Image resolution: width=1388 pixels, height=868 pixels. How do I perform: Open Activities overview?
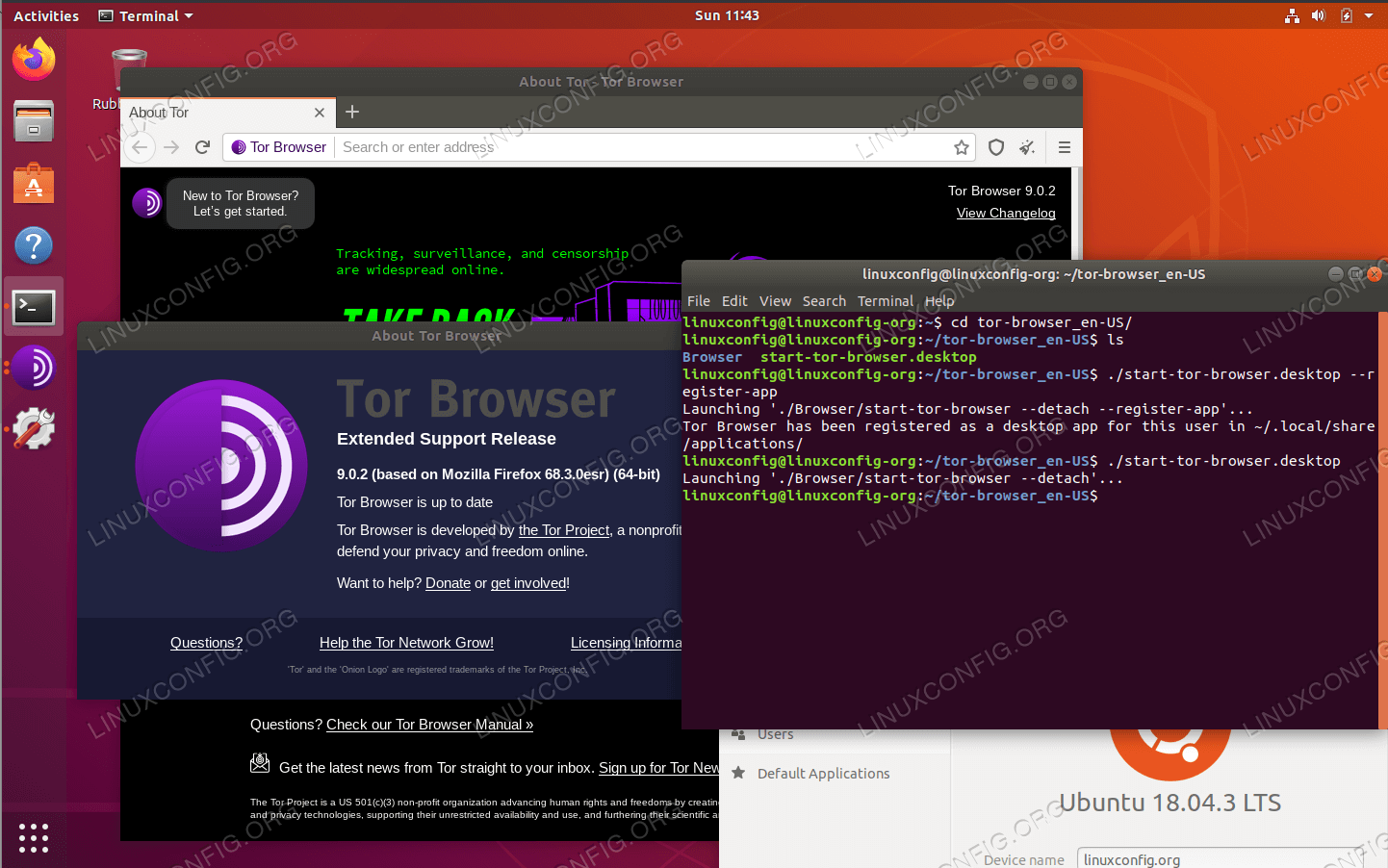(46, 15)
